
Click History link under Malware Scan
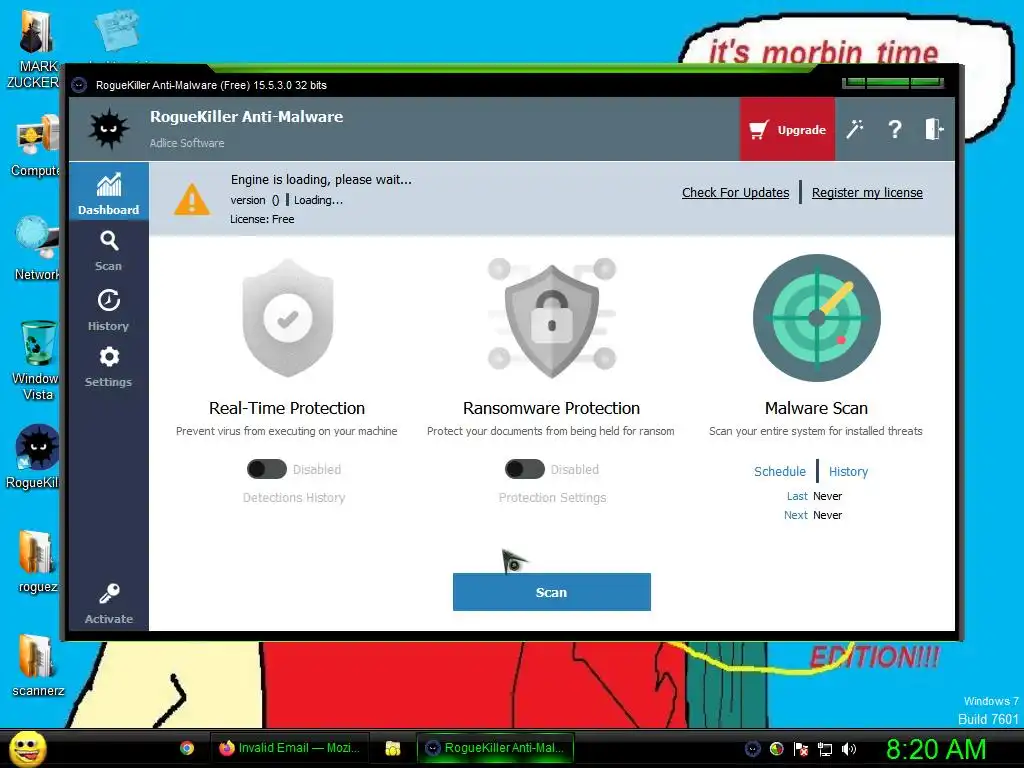848,472
